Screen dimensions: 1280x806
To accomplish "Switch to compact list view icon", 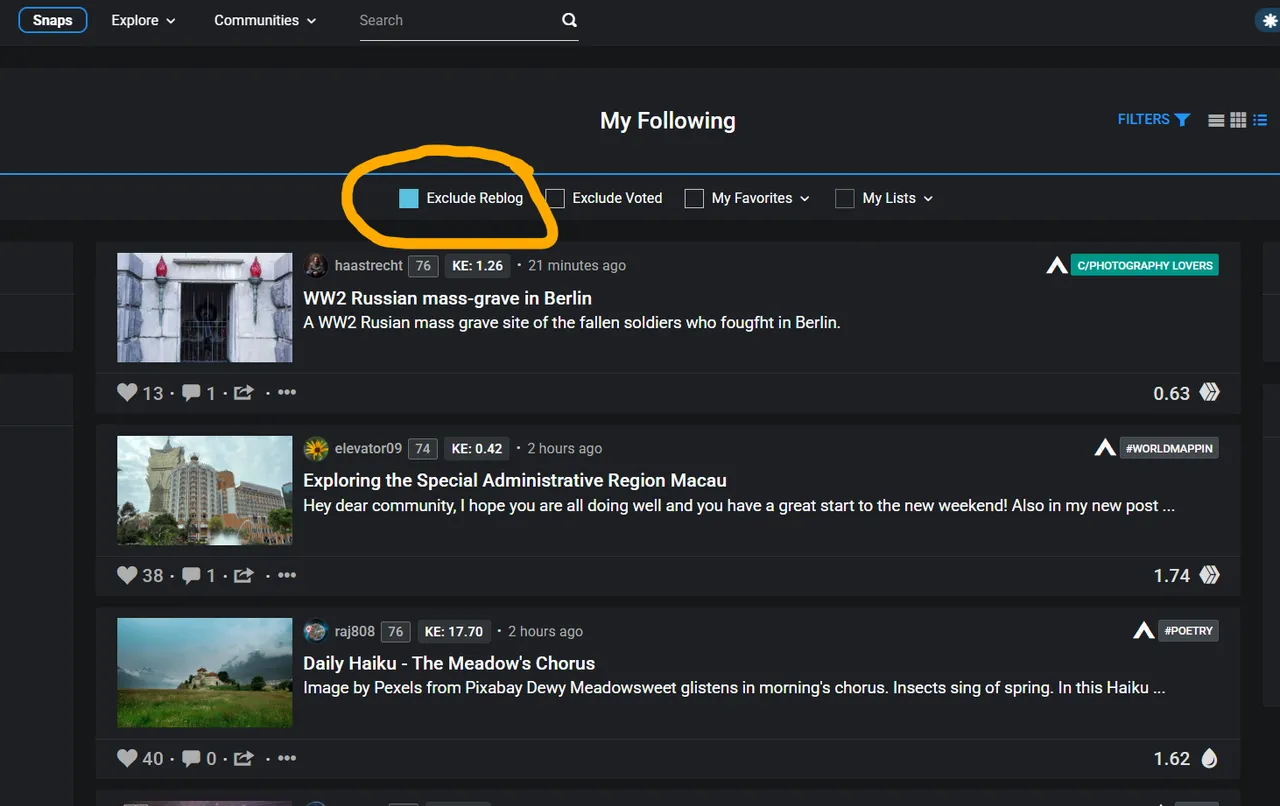I will coord(1260,120).
